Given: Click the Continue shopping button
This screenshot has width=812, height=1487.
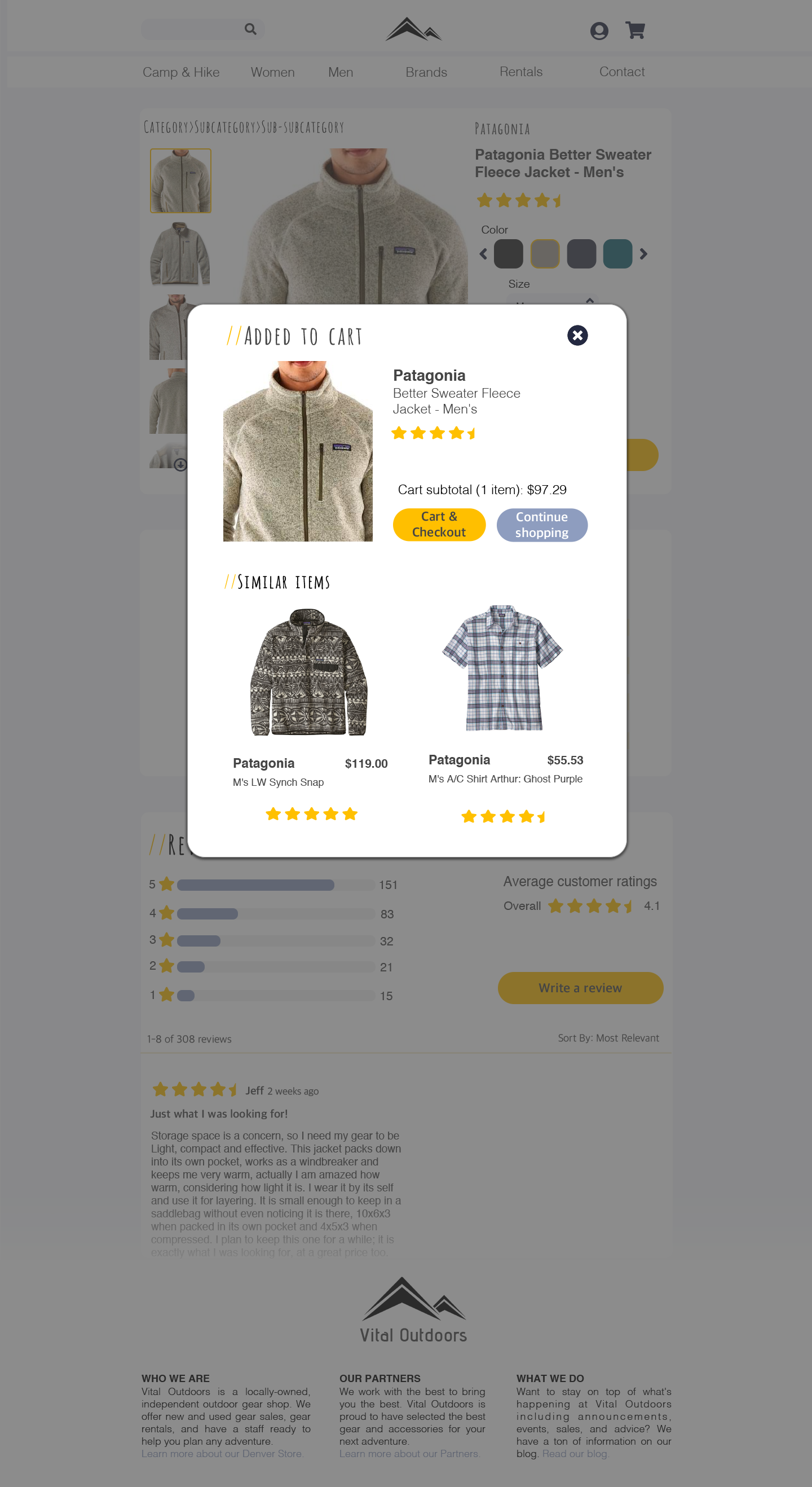Looking at the screenshot, I should click(542, 525).
